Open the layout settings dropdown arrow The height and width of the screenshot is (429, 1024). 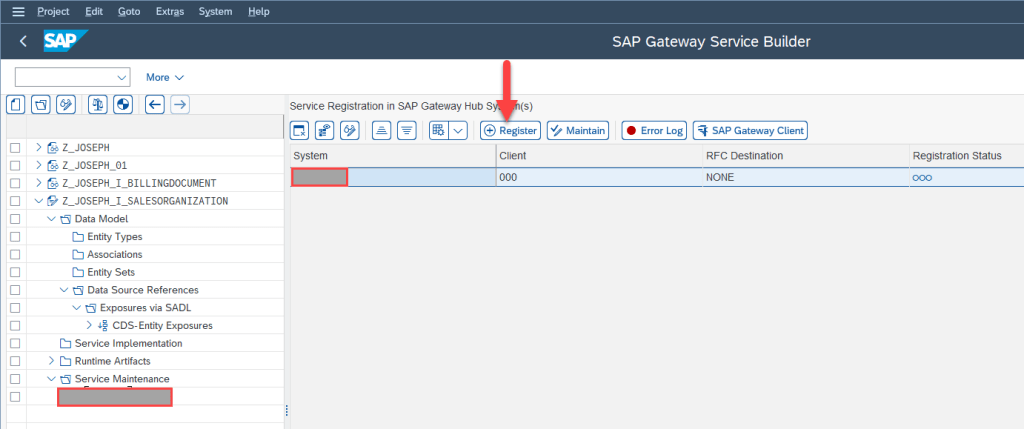[458, 131]
